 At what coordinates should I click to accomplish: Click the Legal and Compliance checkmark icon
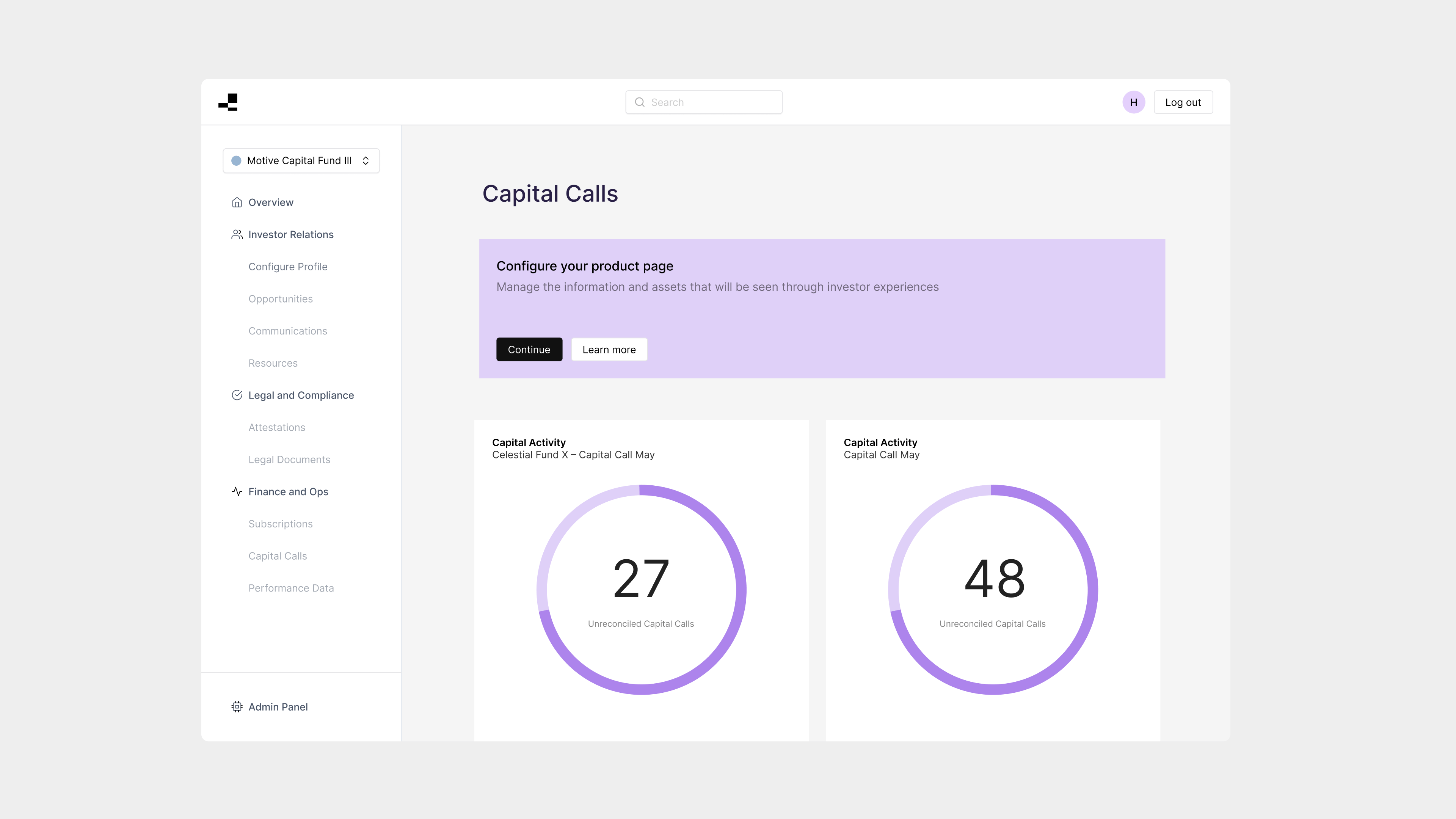click(237, 395)
